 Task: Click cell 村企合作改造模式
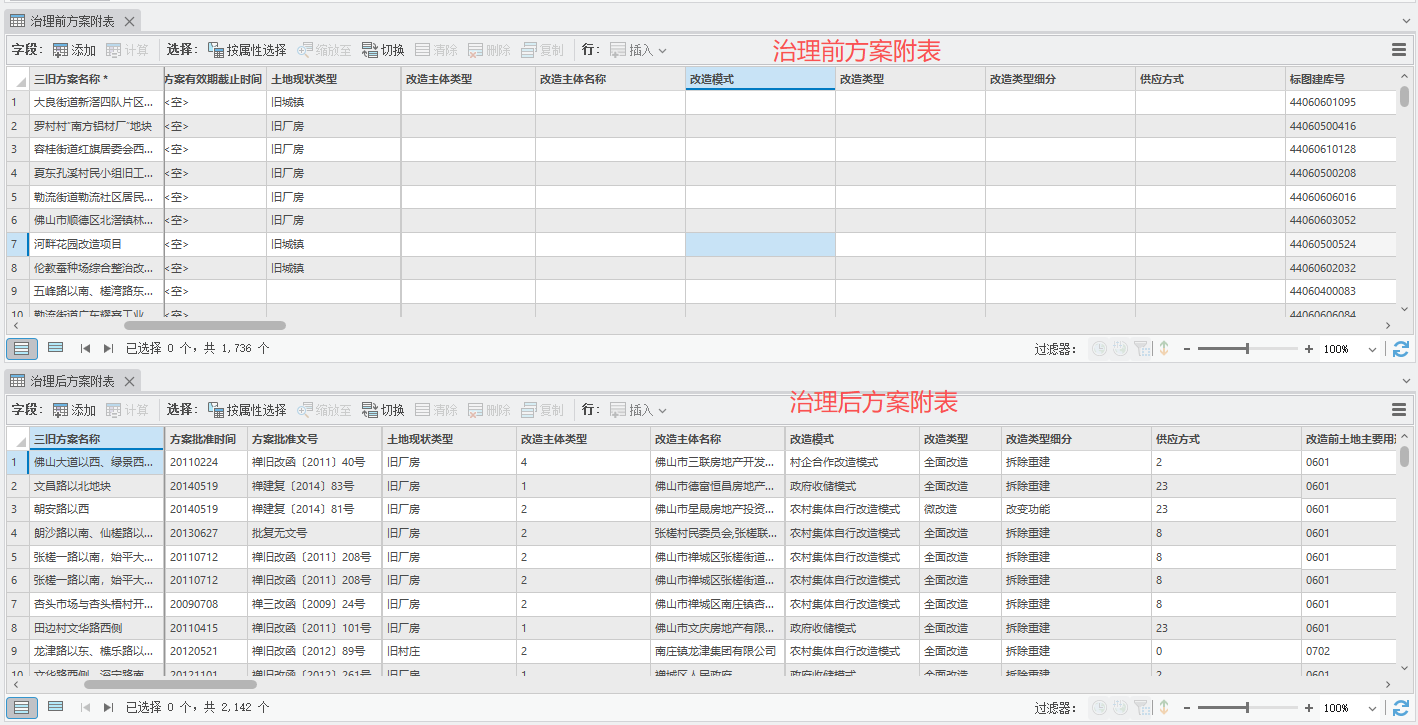pyautogui.click(x=853, y=462)
